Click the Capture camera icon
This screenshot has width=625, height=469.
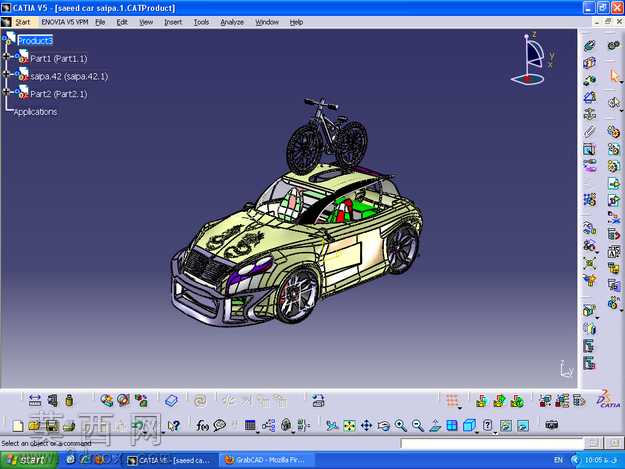click(552, 425)
